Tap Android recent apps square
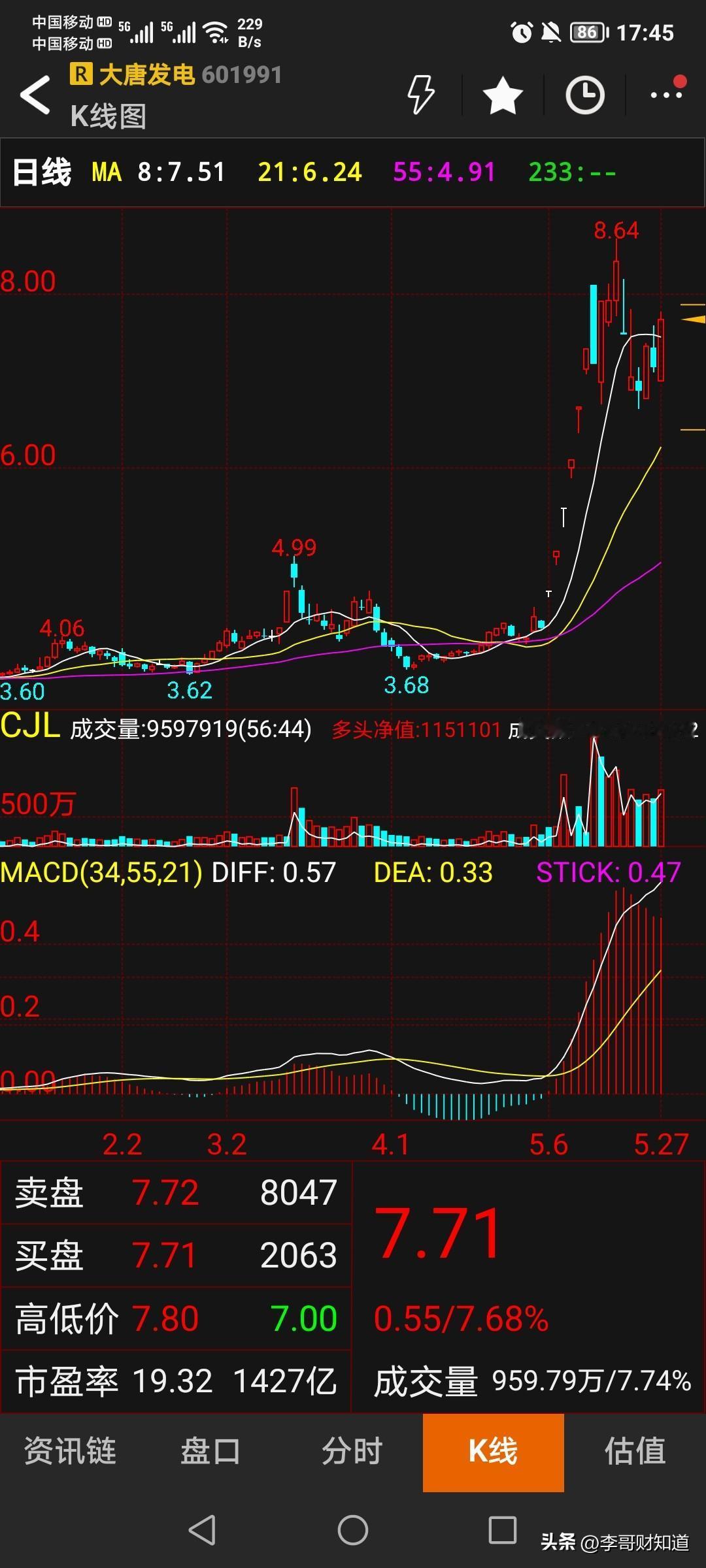The image size is (706, 1568). pos(503,1529)
